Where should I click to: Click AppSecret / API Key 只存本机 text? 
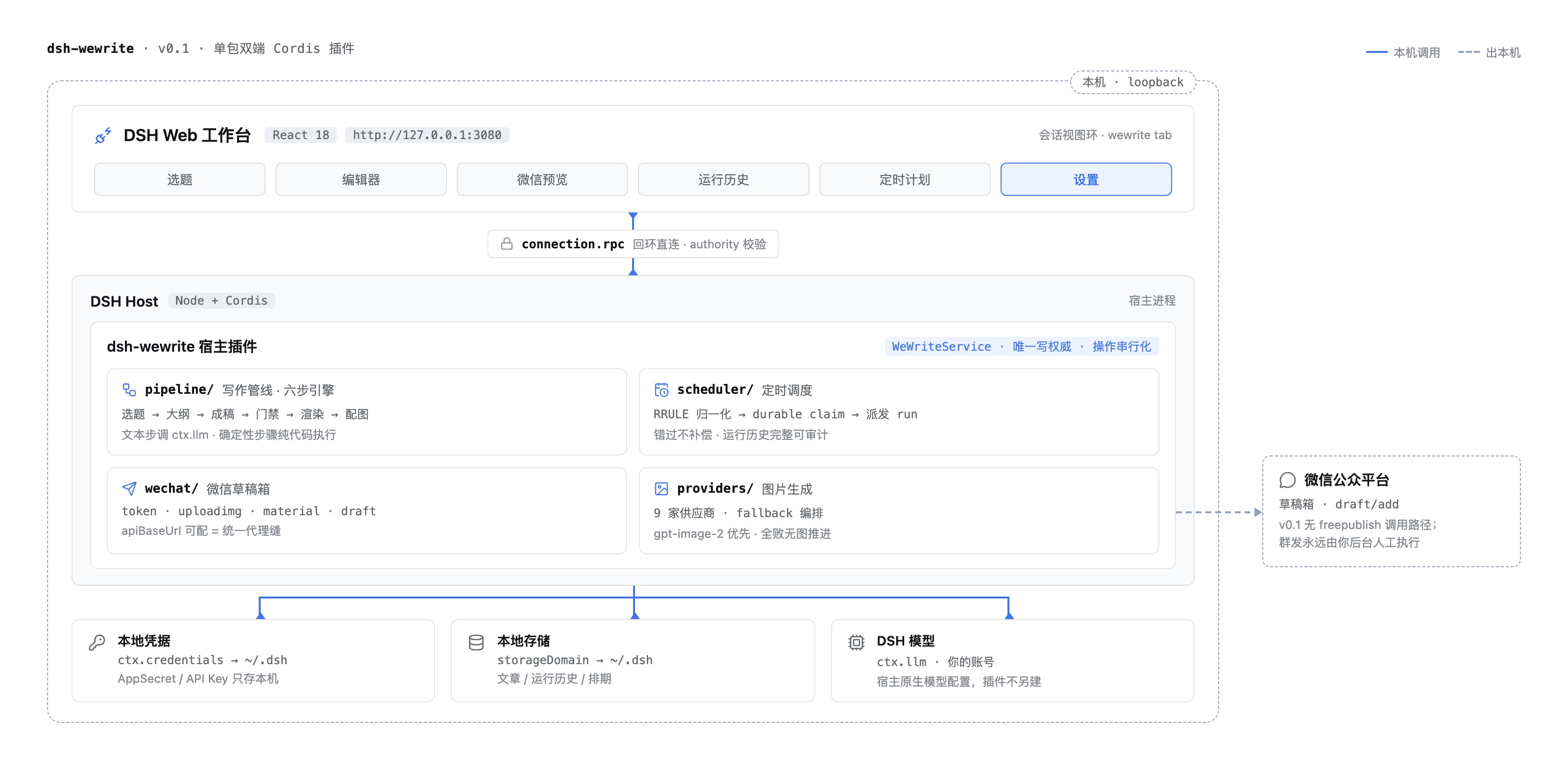pyautogui.click(x=198, y=679)
